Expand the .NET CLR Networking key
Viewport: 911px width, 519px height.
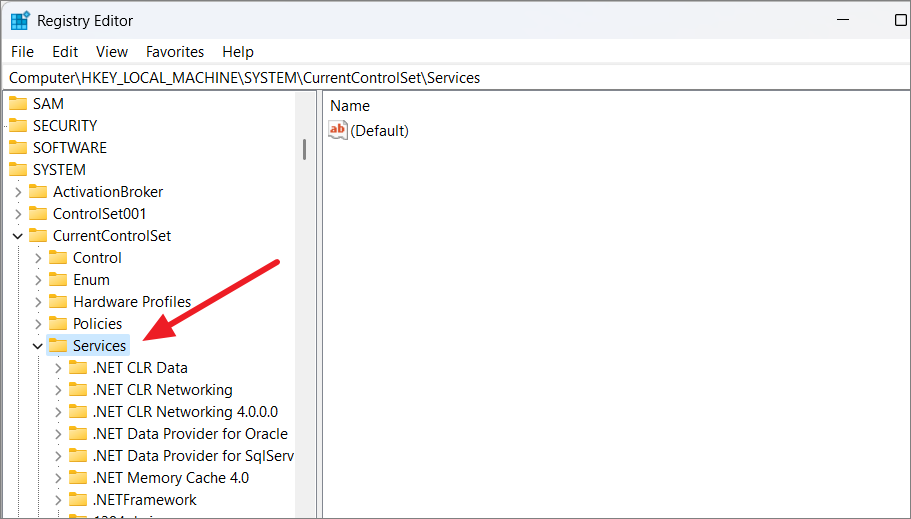tap(58, 390)
